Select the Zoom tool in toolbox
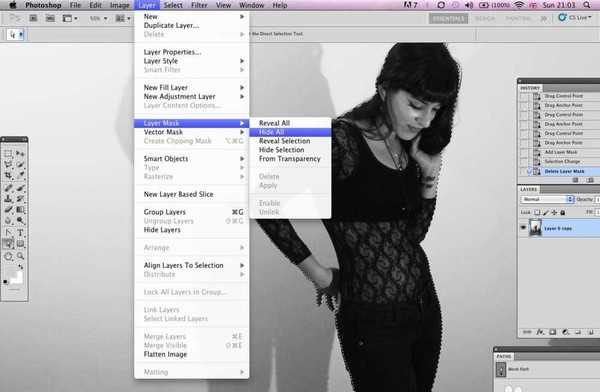 20,256
